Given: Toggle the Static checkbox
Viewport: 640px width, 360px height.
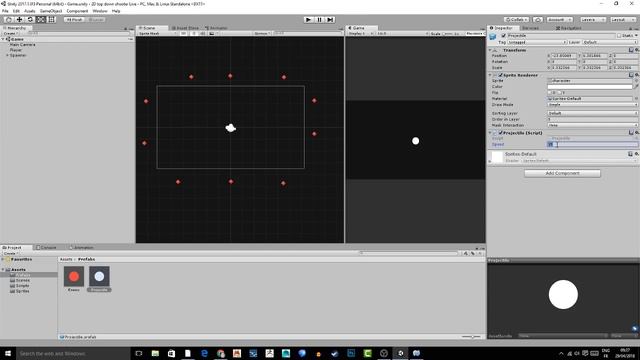Looking at the screenshot, I should click(619, 36).
